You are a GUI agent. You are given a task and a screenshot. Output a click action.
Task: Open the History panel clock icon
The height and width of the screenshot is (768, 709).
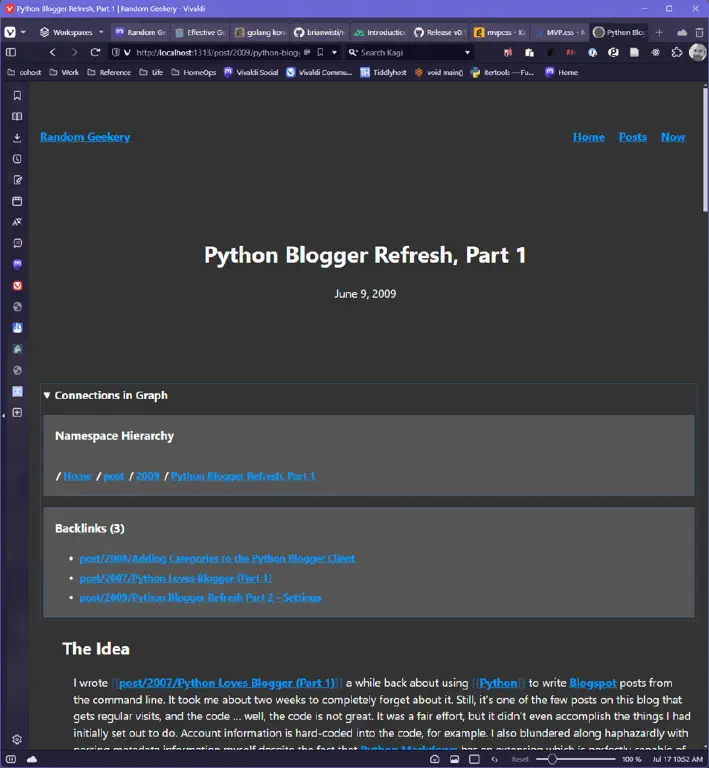[17, 159]
